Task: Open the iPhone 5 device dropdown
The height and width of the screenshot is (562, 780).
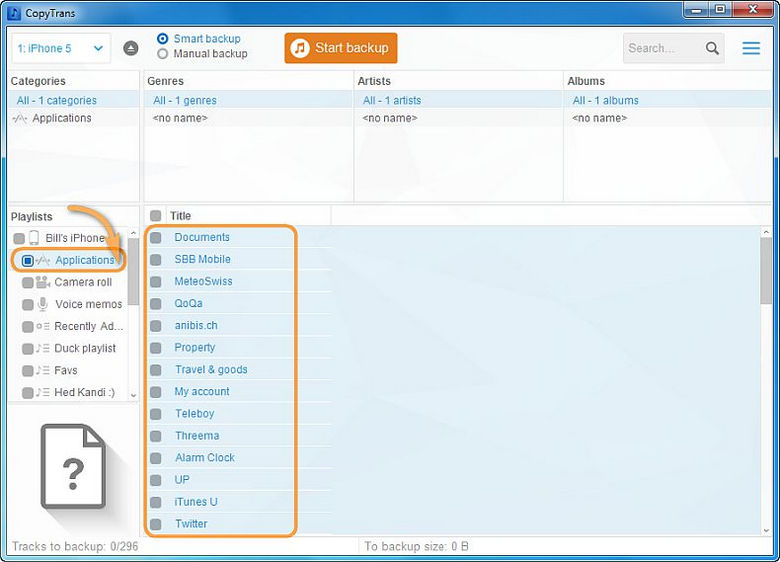Action: (x=61, y=48)
